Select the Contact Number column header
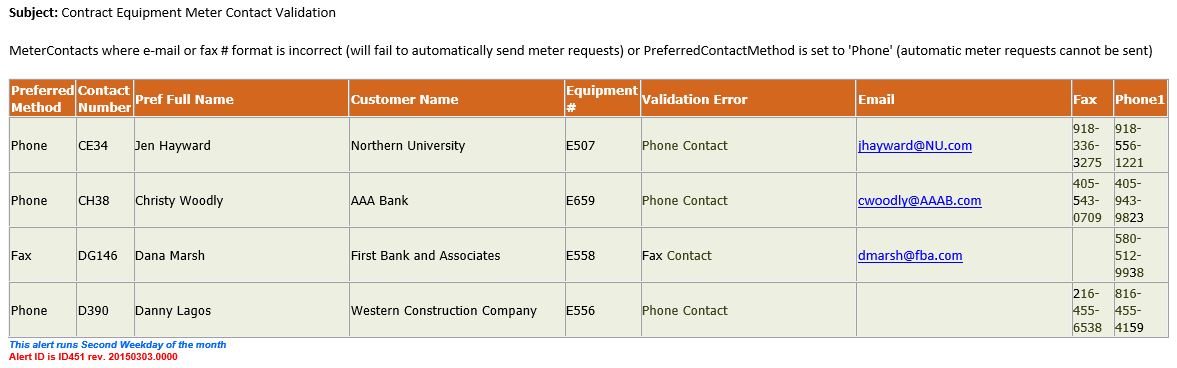Viewport: 1177px width, 368px height. [x=104, y=99]
